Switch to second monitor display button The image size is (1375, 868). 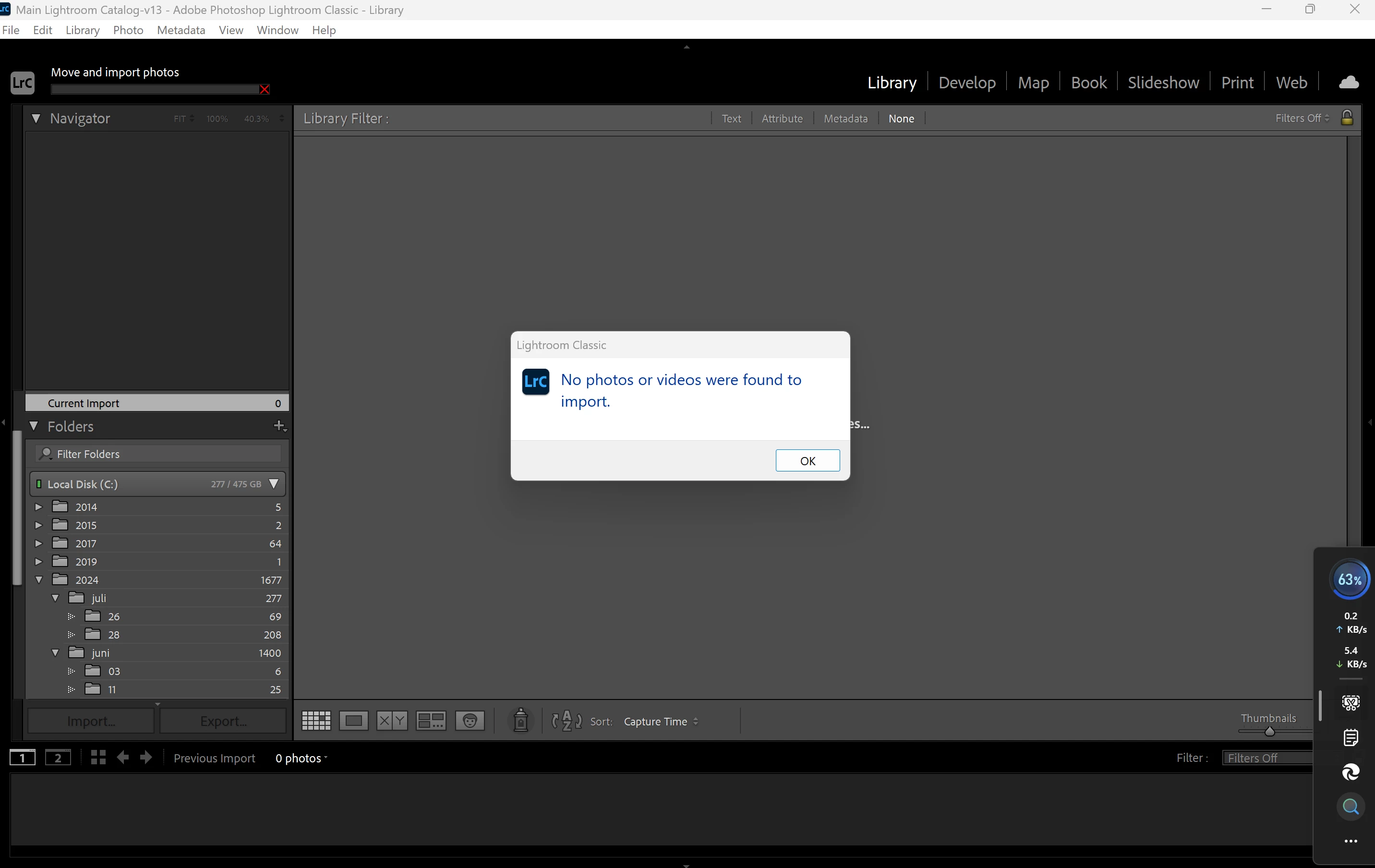(x=58, y=758)
